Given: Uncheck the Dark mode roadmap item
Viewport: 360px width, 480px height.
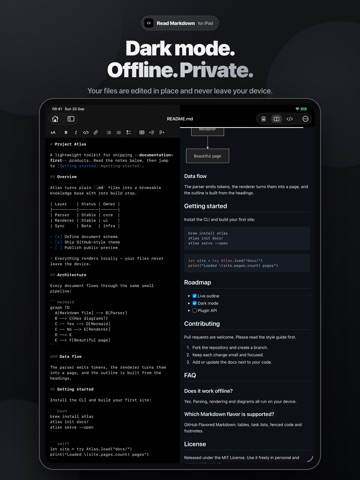Looking at the screenshot, I should (x=194, y=303).
